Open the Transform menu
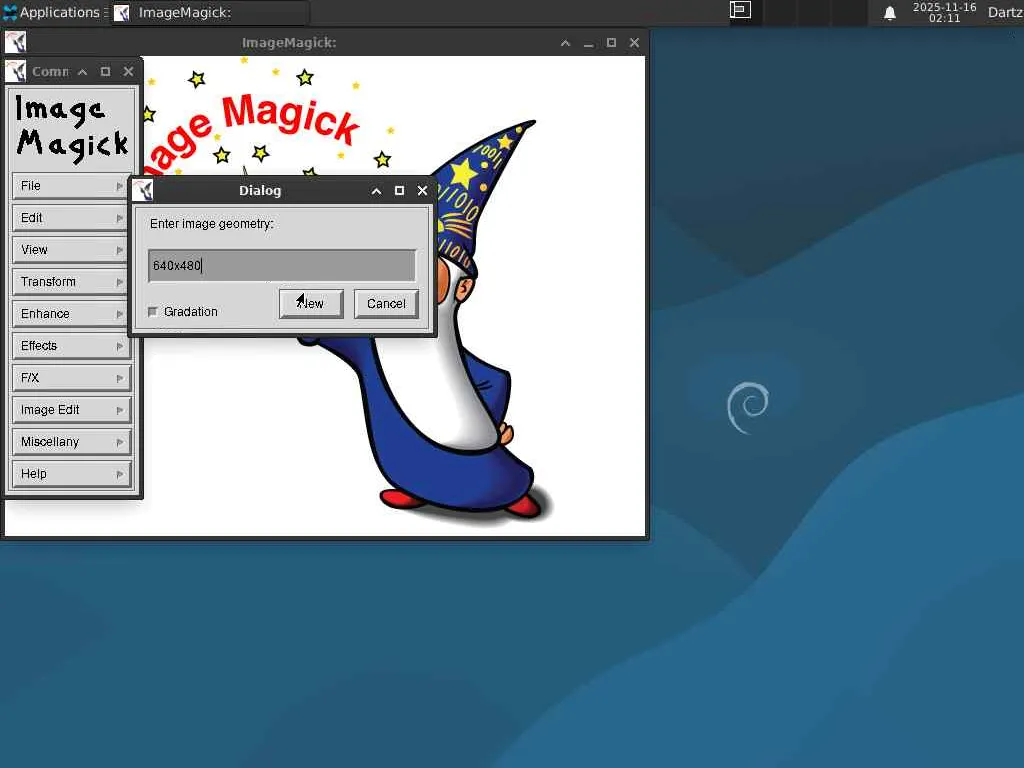This screenshot has height=768, width=1024. point(72,282)
